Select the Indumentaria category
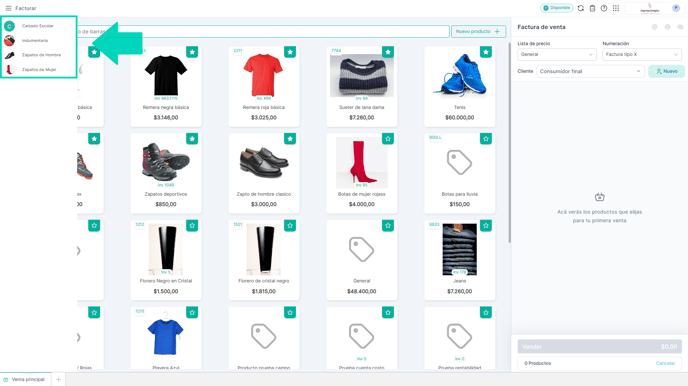The width and height of the screenshot is (688, 386). 38,40
